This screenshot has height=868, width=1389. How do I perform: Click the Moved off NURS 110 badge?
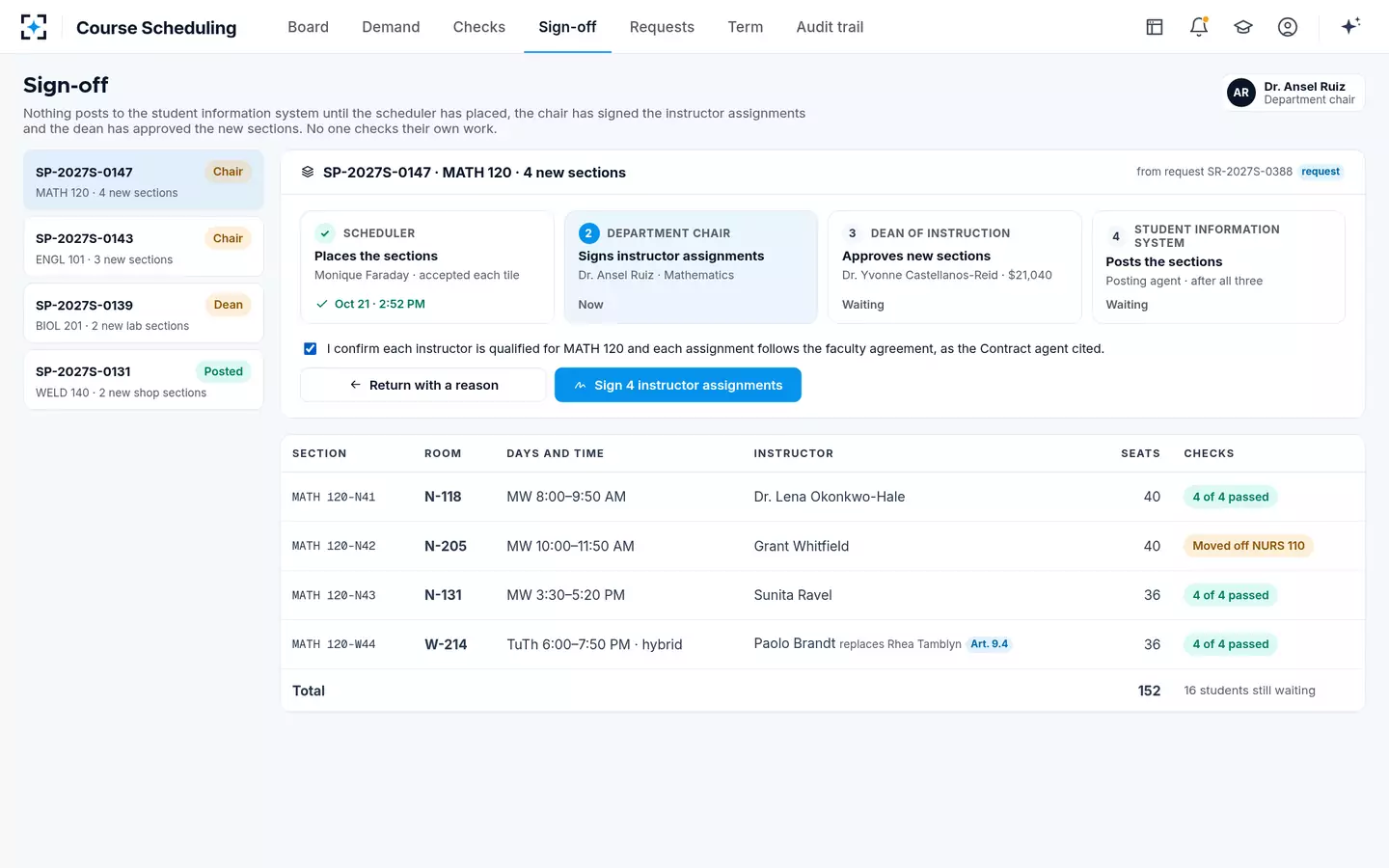1248,546
